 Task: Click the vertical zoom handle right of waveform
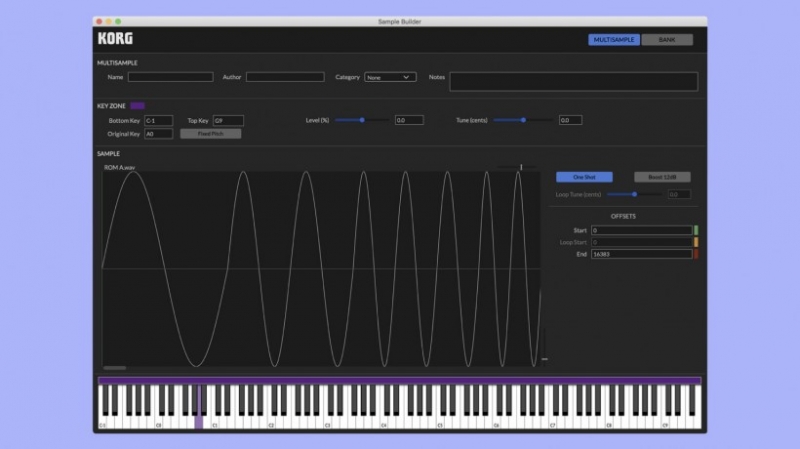(x=544, y=359)
